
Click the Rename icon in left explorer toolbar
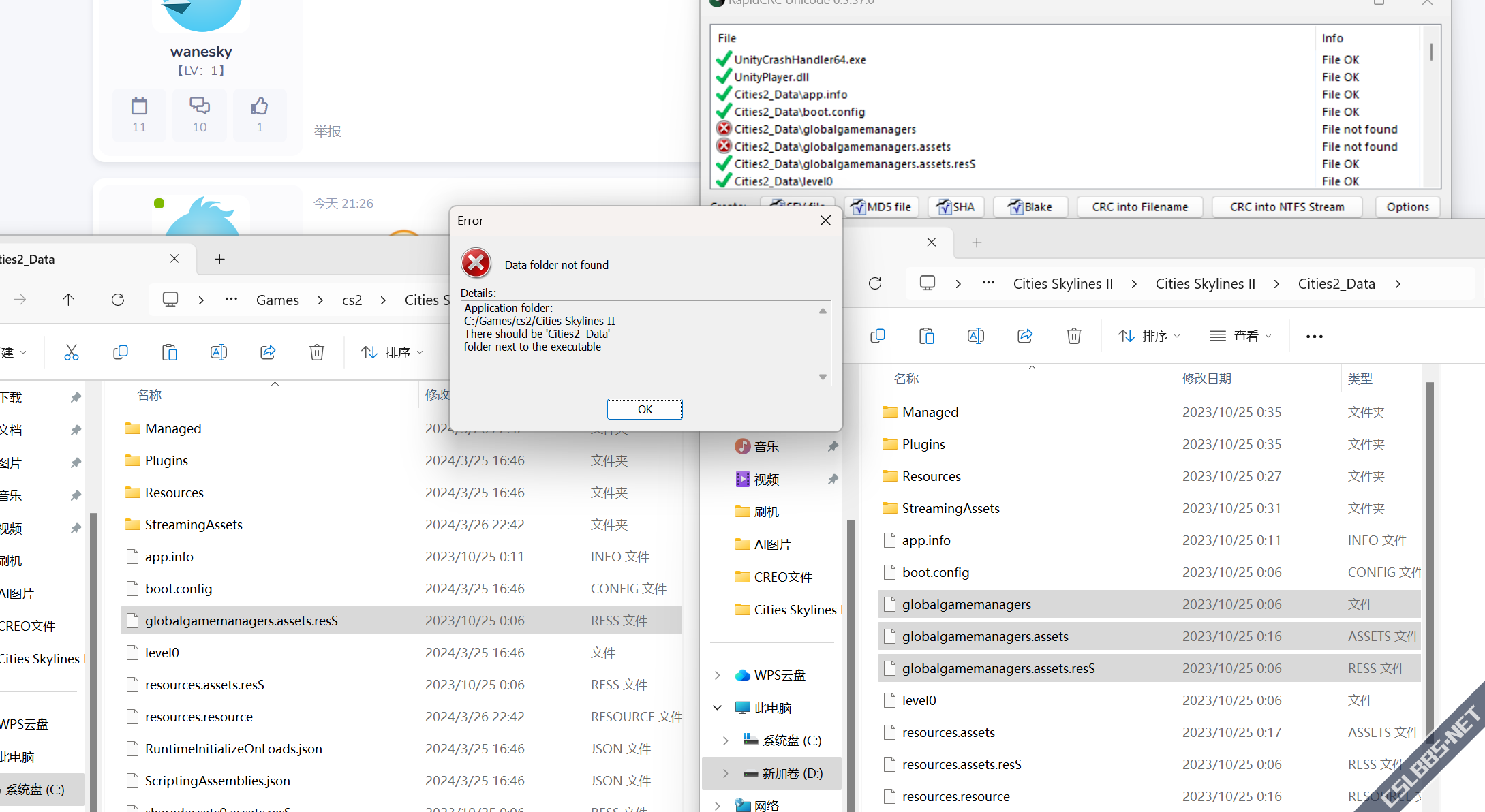[219, 352]
